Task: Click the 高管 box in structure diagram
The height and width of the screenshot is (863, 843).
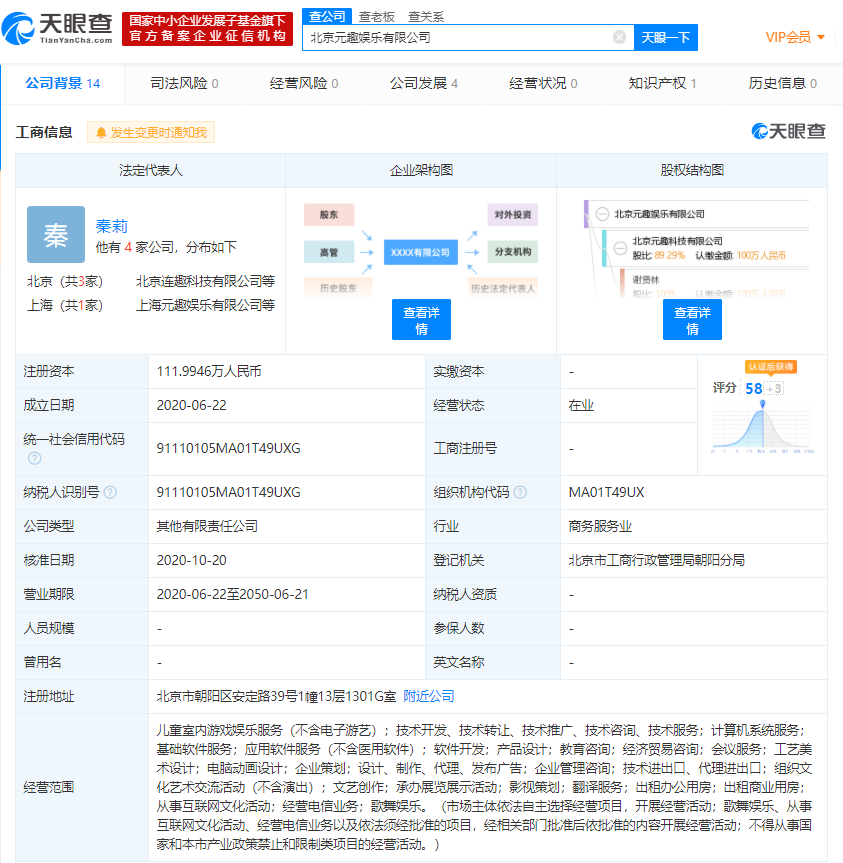Action: tap(329, 252)
